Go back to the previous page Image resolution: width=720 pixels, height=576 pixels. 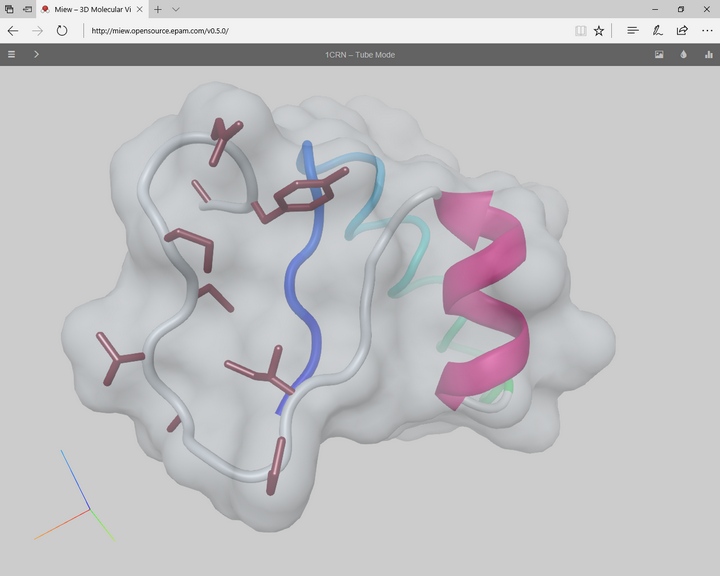(x=13, y=31)
